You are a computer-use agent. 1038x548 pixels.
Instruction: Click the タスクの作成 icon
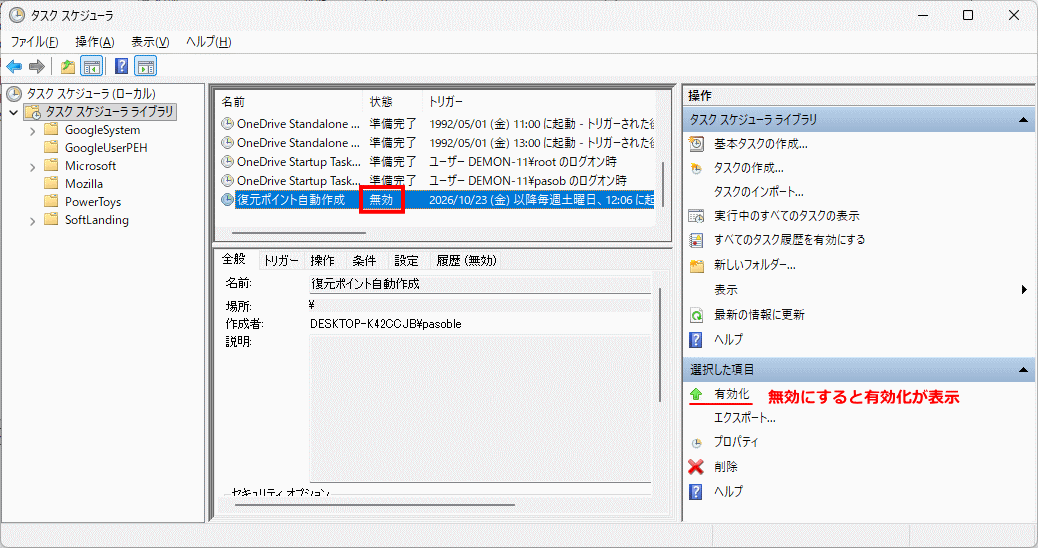coord(696,168)
